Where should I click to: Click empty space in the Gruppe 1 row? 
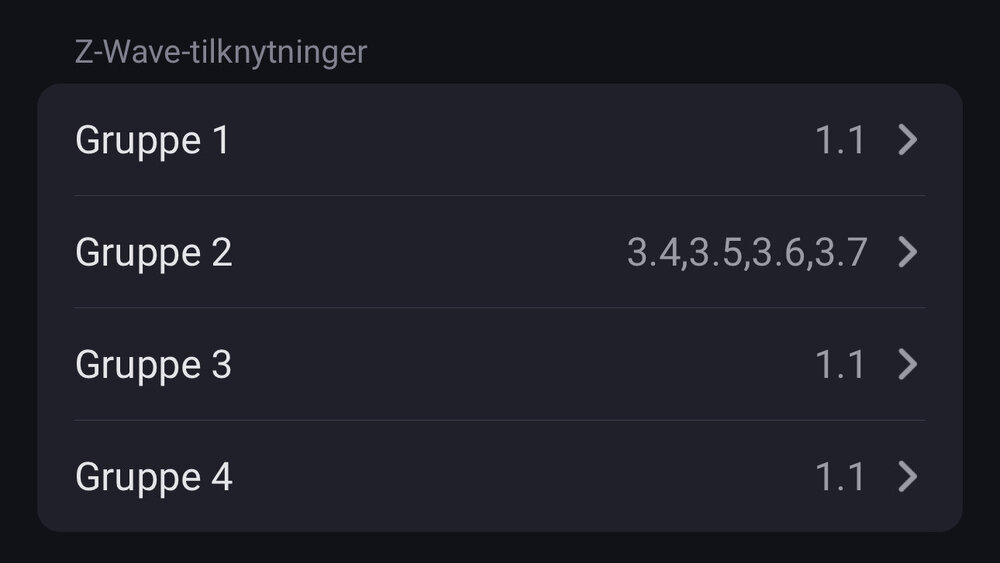click(520, 141)
